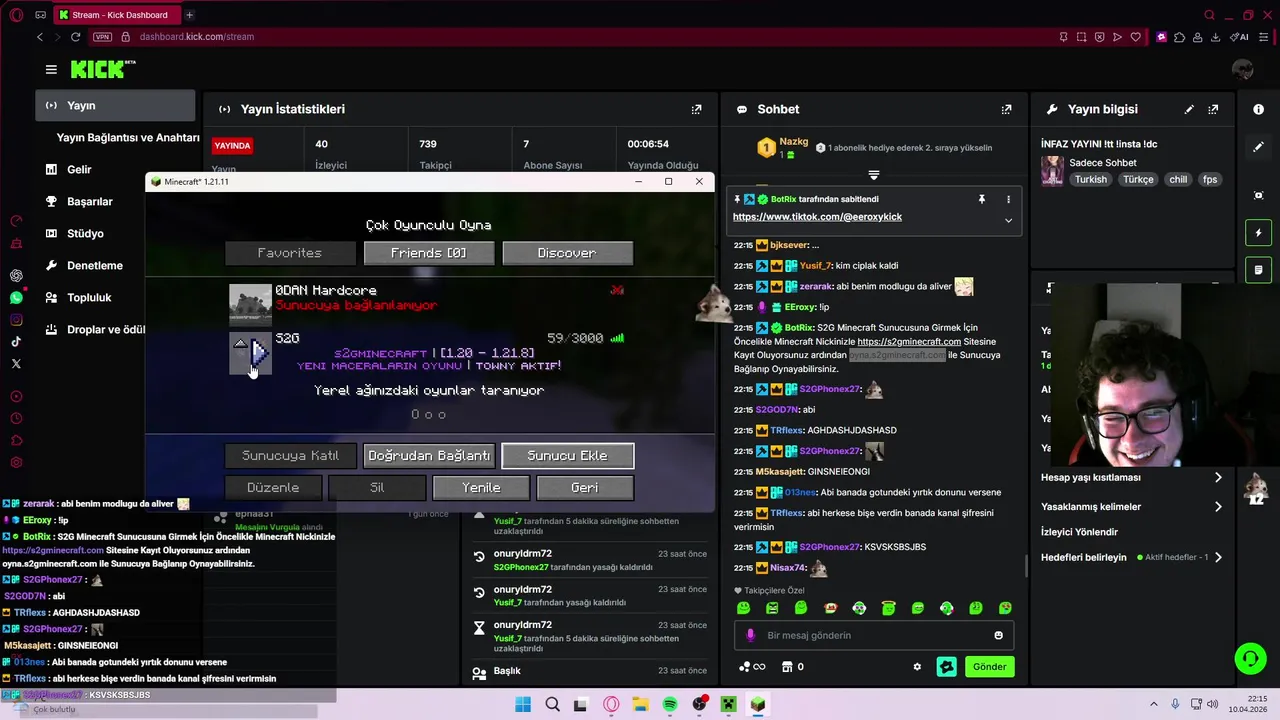Select Minecraft Favorites tab
This screenshot has width=1280, height=720.
290,253
